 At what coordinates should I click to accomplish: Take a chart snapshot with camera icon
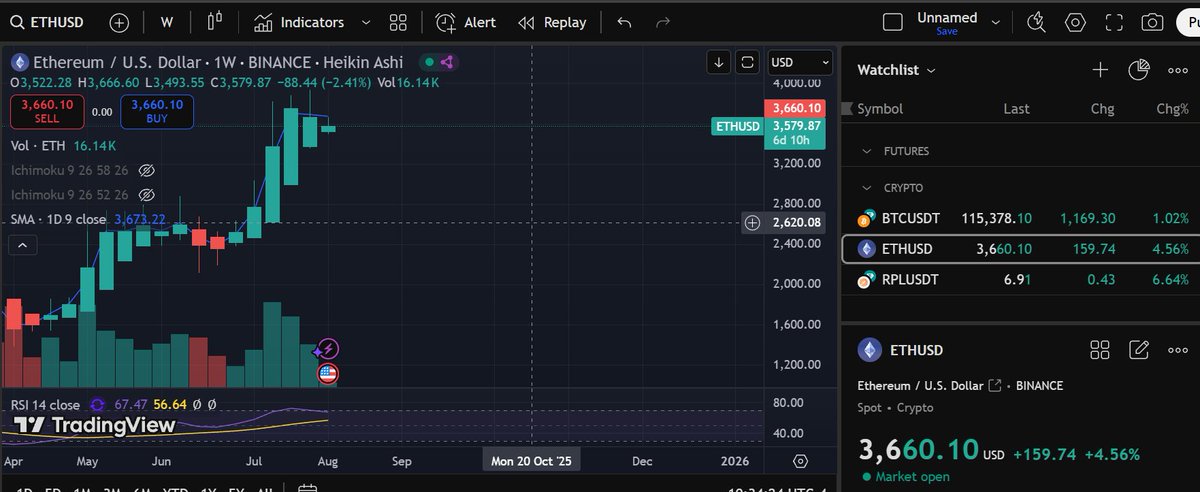1152,22
